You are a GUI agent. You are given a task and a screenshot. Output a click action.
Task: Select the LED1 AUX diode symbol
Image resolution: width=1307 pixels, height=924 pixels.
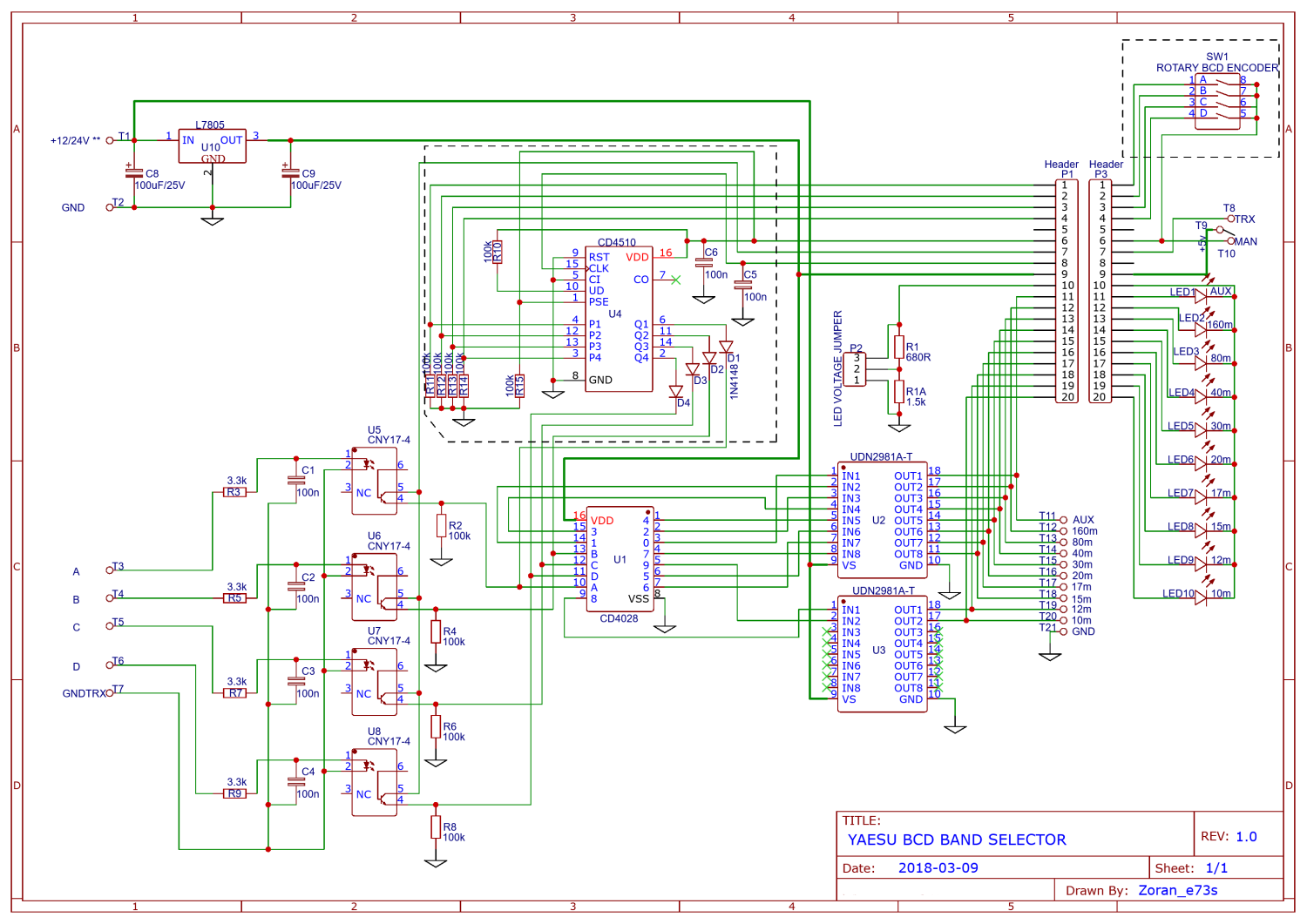pyautogui.click(x=1201, y=296)
